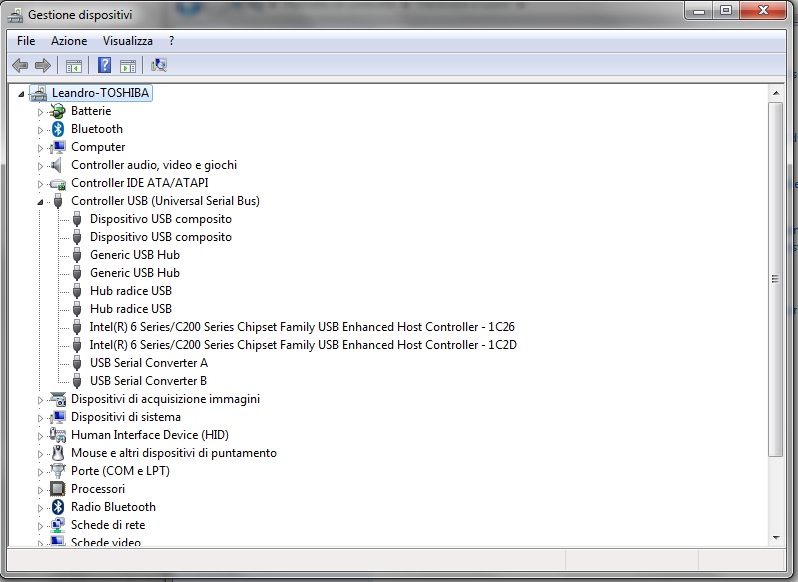
Task: Collapse Controller USB (Universal Serial Bus)
Action: click(40, 202)
